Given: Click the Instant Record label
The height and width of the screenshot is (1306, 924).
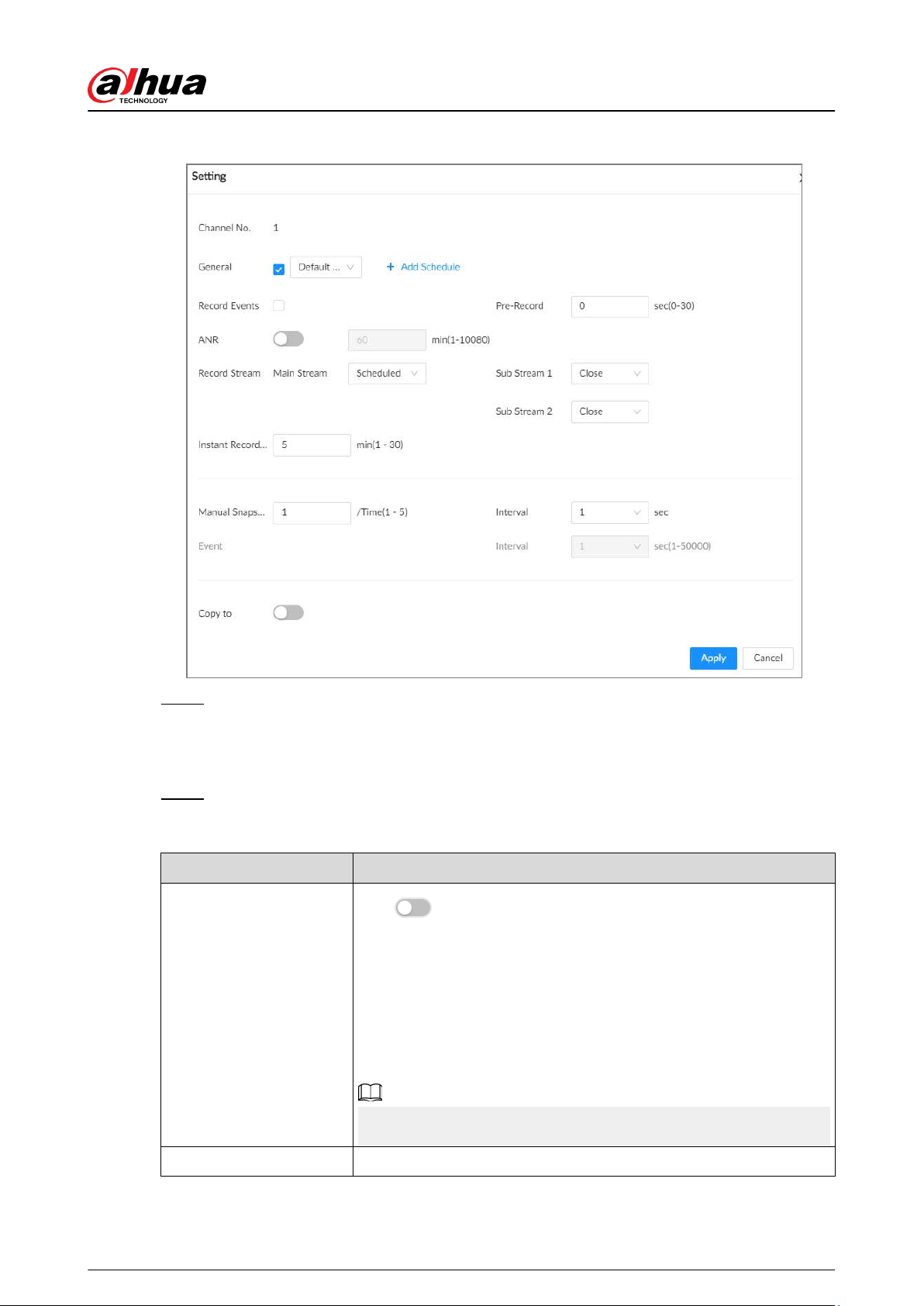Looking at the screenshot, I should (x=233, y=445).
